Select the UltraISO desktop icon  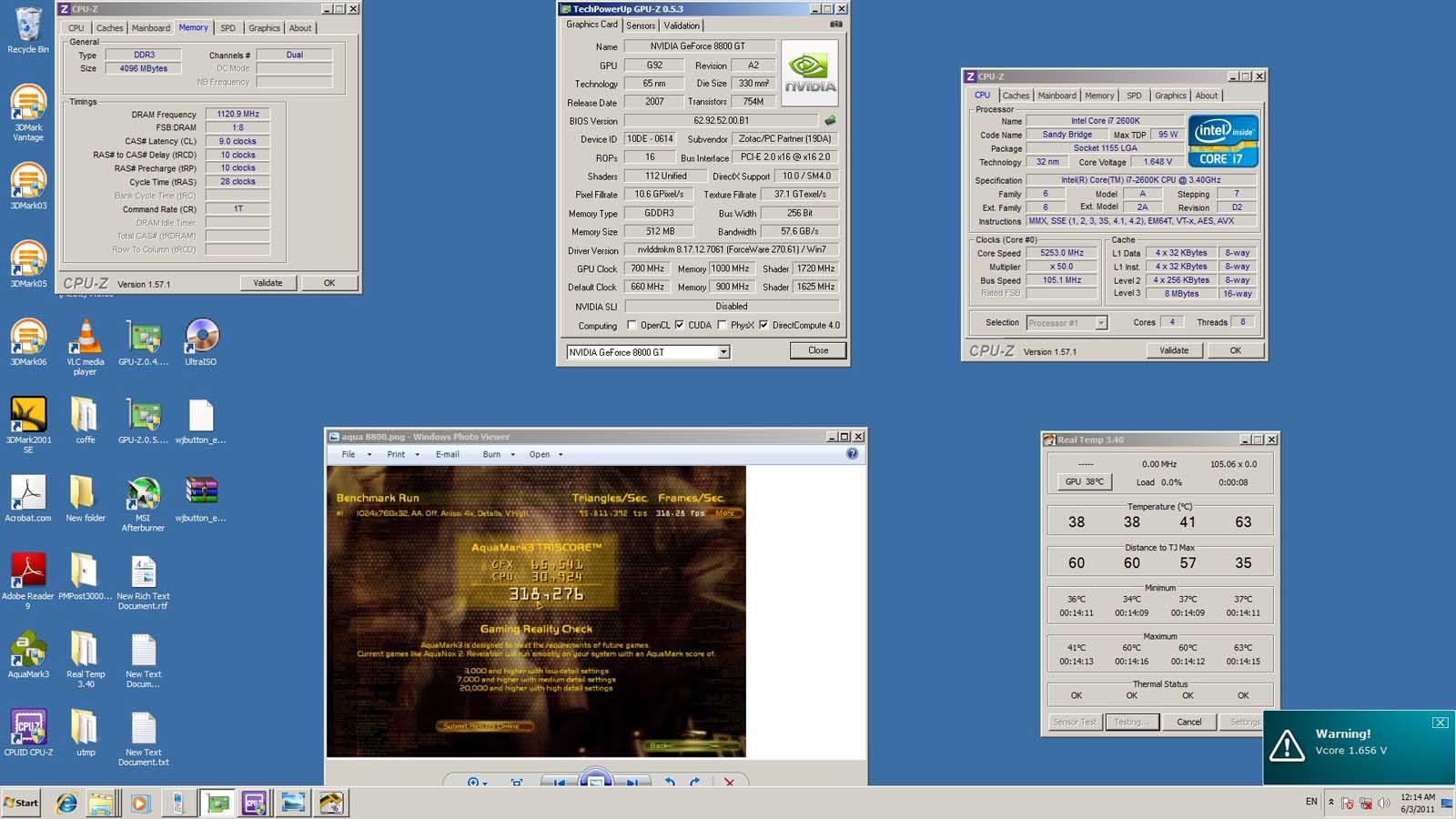click(200, 343)
